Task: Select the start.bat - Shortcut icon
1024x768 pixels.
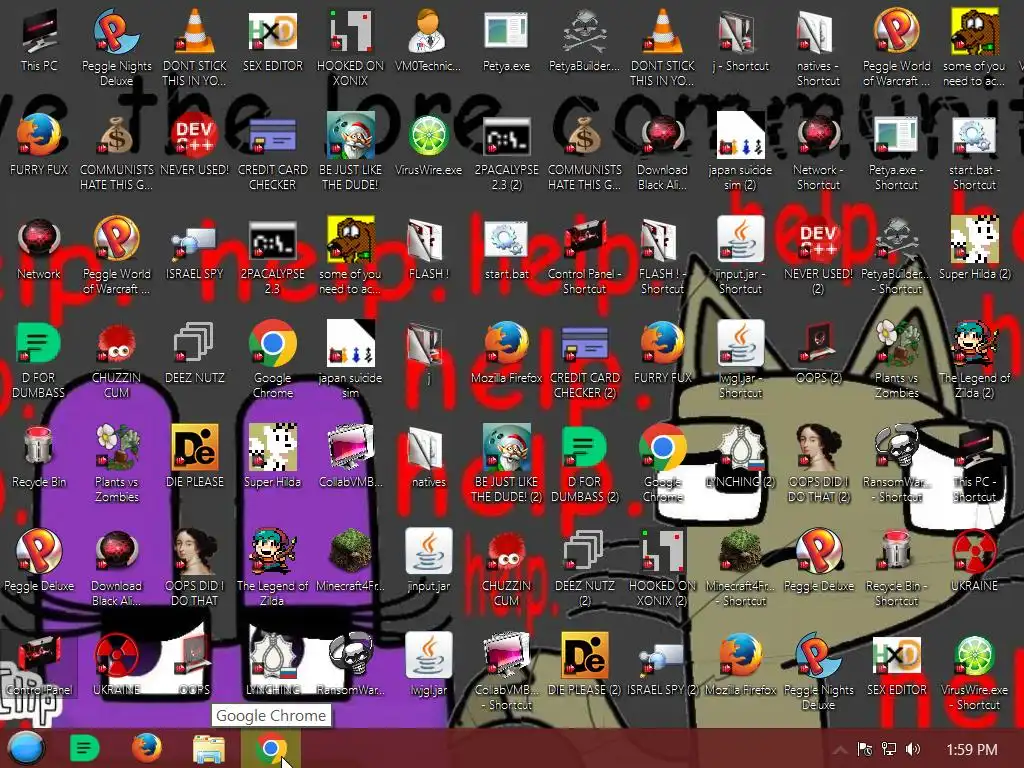Action: [x=974, y=152]
